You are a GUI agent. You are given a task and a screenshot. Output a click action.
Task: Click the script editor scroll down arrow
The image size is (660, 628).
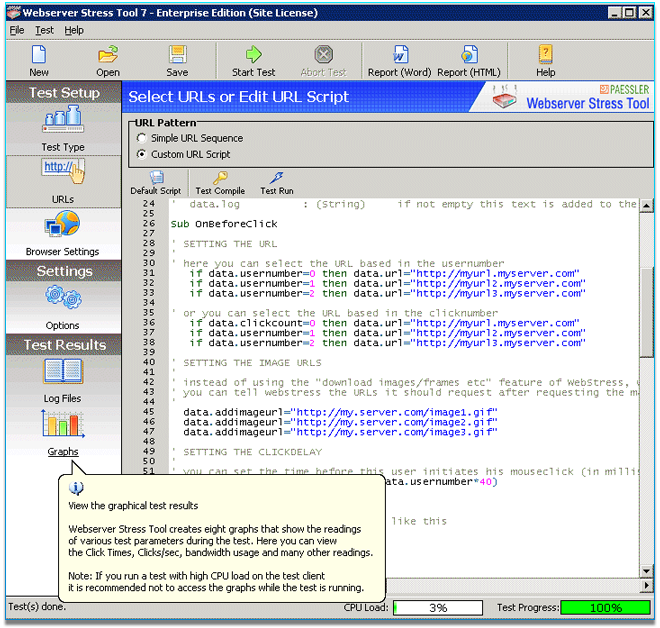tap(646, 571)
